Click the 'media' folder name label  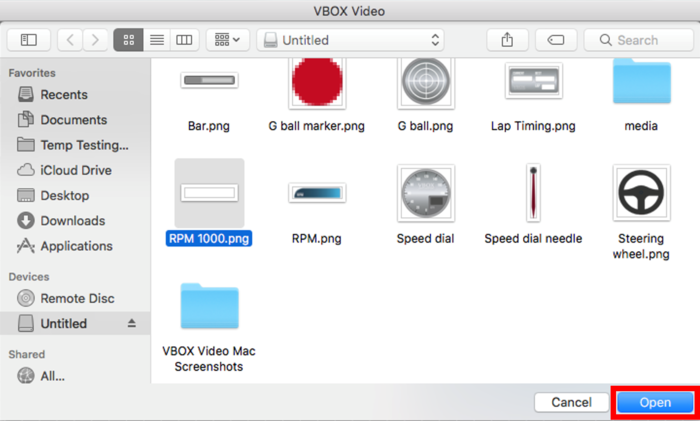pos(641,126)
